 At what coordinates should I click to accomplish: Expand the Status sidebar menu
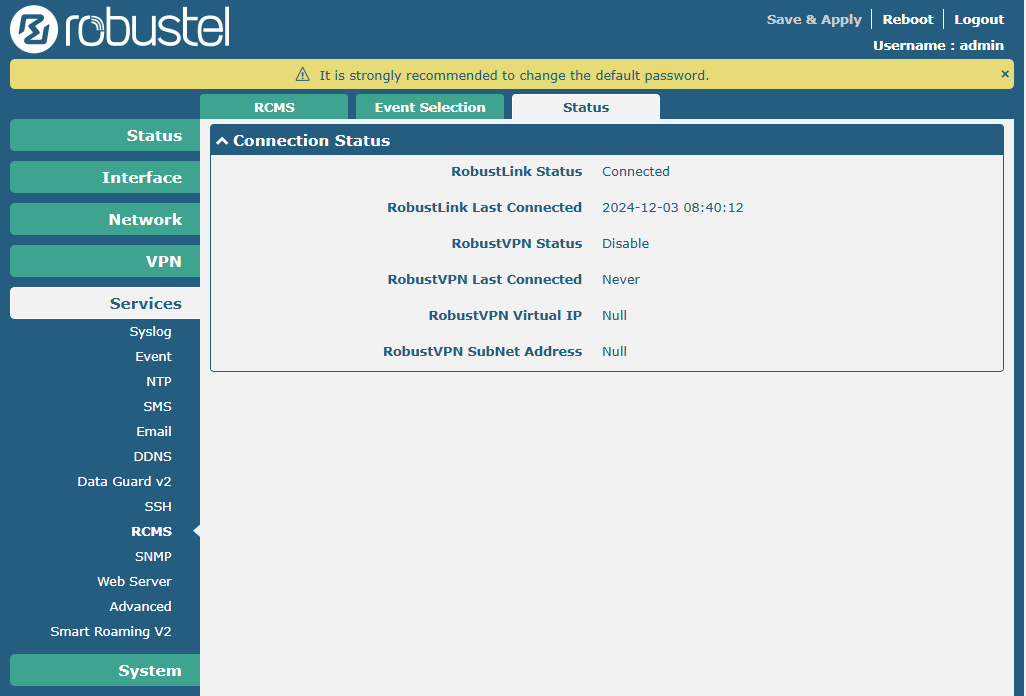(105, 135)
